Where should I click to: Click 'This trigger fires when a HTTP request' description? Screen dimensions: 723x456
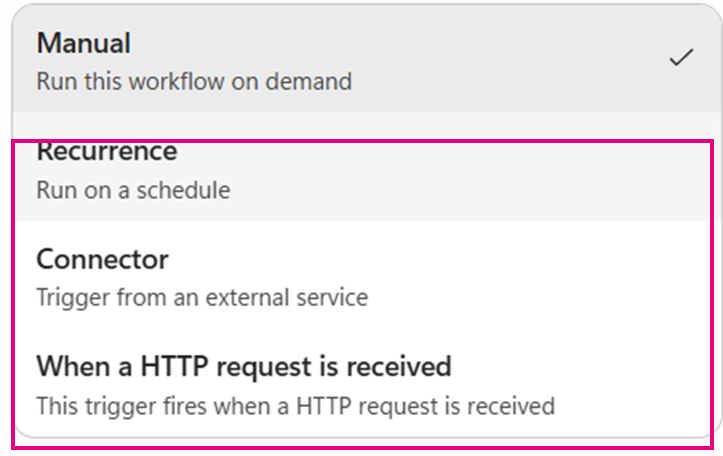[296, 406]
